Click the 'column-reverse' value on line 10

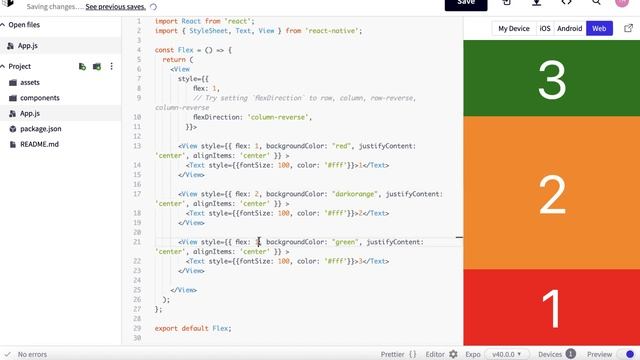coord(278,117)
